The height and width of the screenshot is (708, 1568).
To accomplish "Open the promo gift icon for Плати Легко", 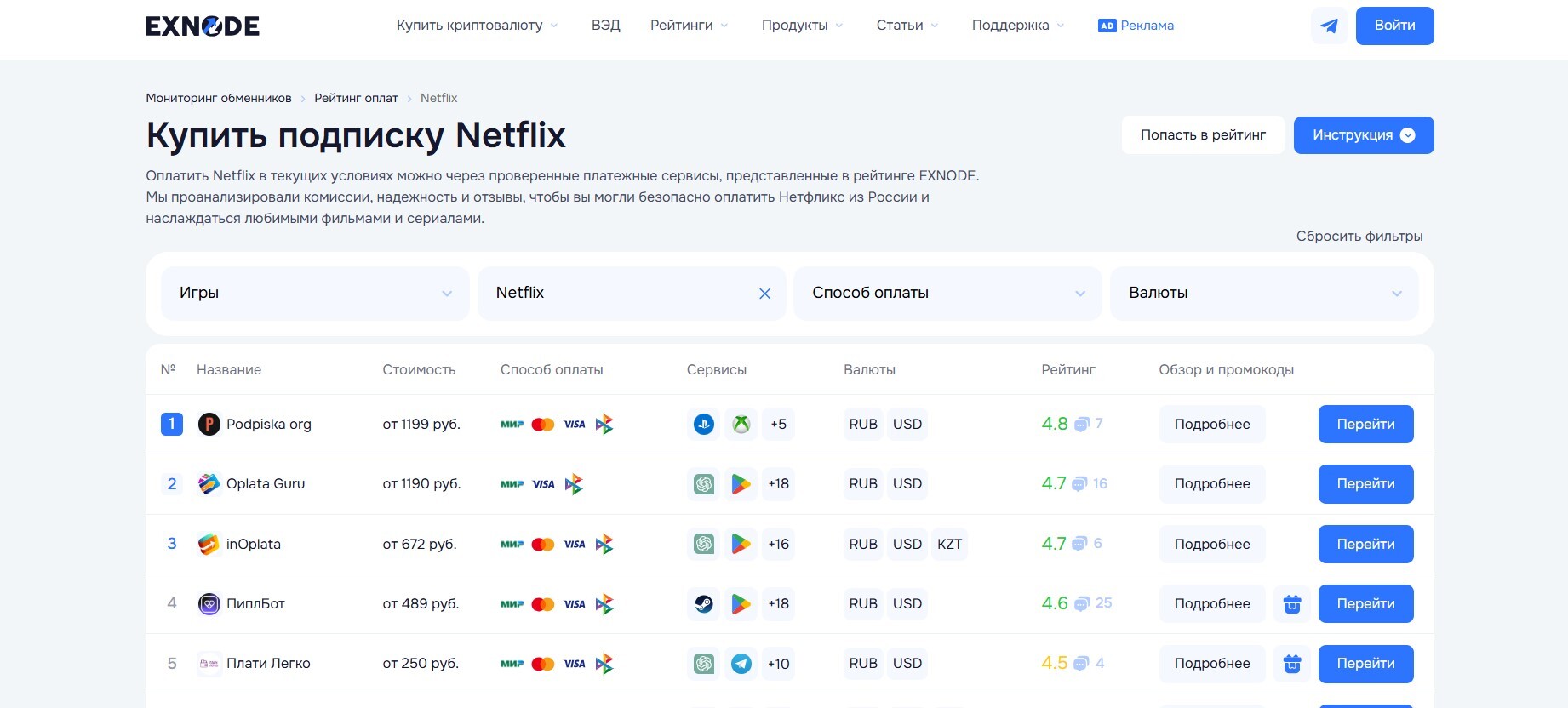I will point(1292,664).
